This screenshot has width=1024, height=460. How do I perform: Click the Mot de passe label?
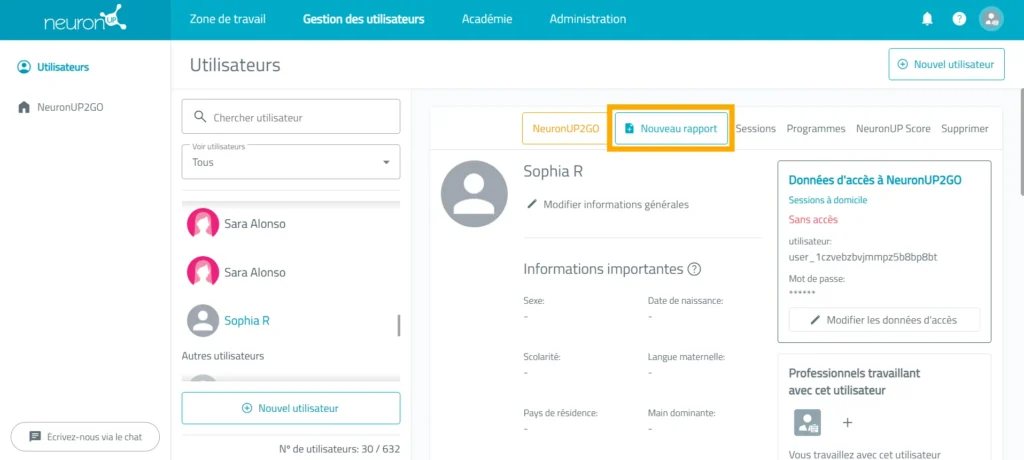[817, 278]
